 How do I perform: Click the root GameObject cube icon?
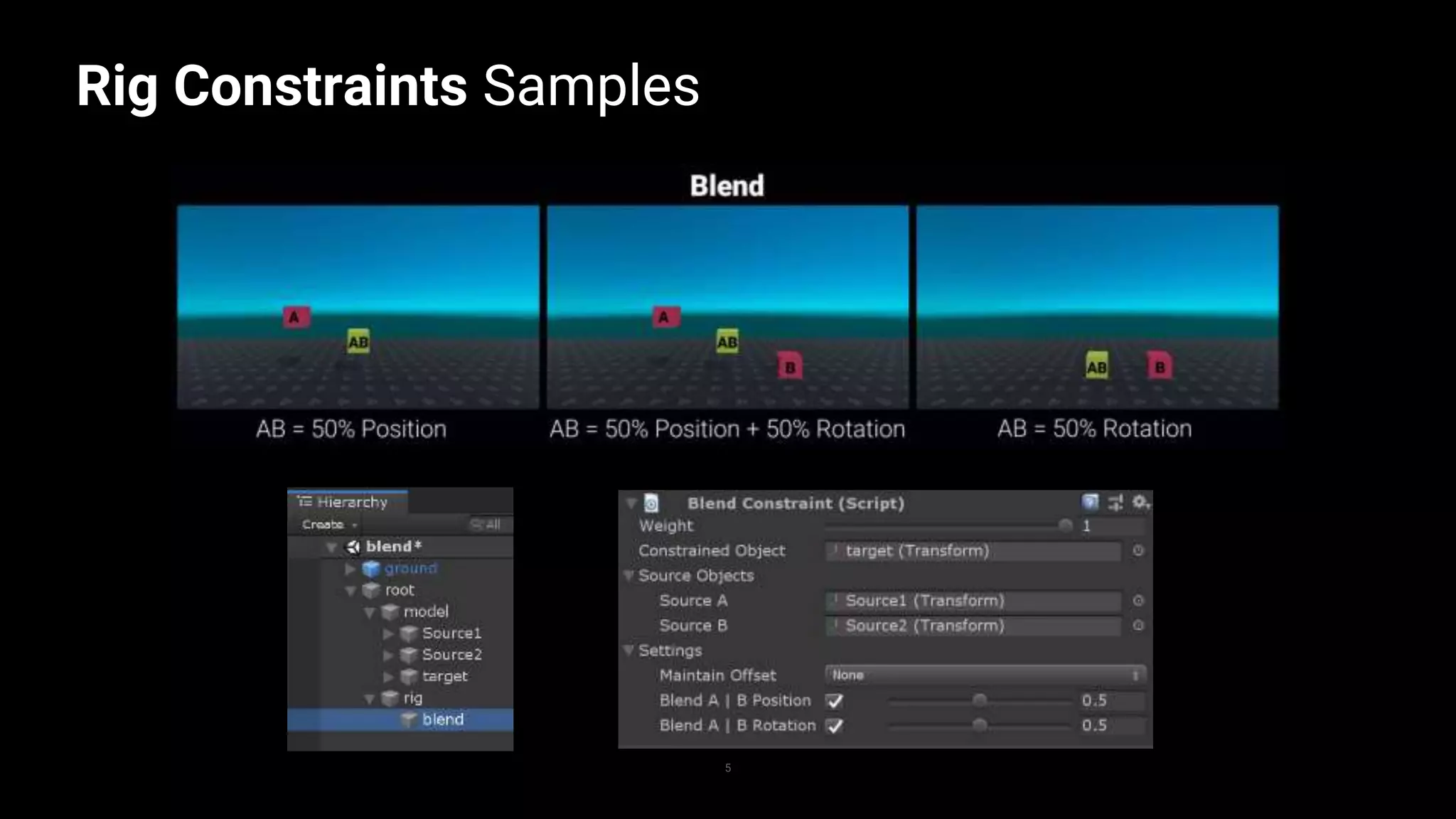(x=371, y=590)
